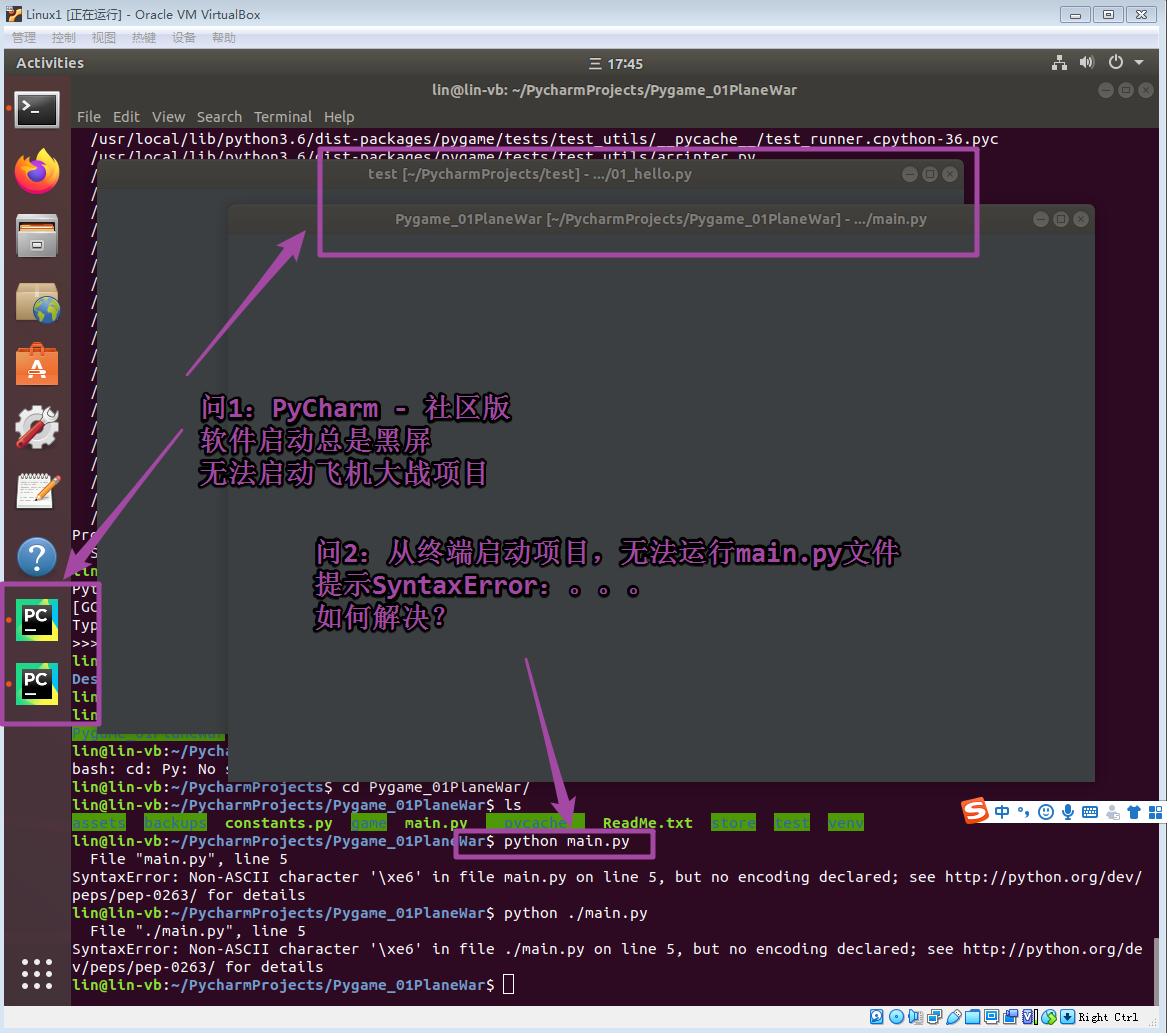Open the VirtualBox 热键 menu
The image size is (1167, 1033).
tap(144, 37)
